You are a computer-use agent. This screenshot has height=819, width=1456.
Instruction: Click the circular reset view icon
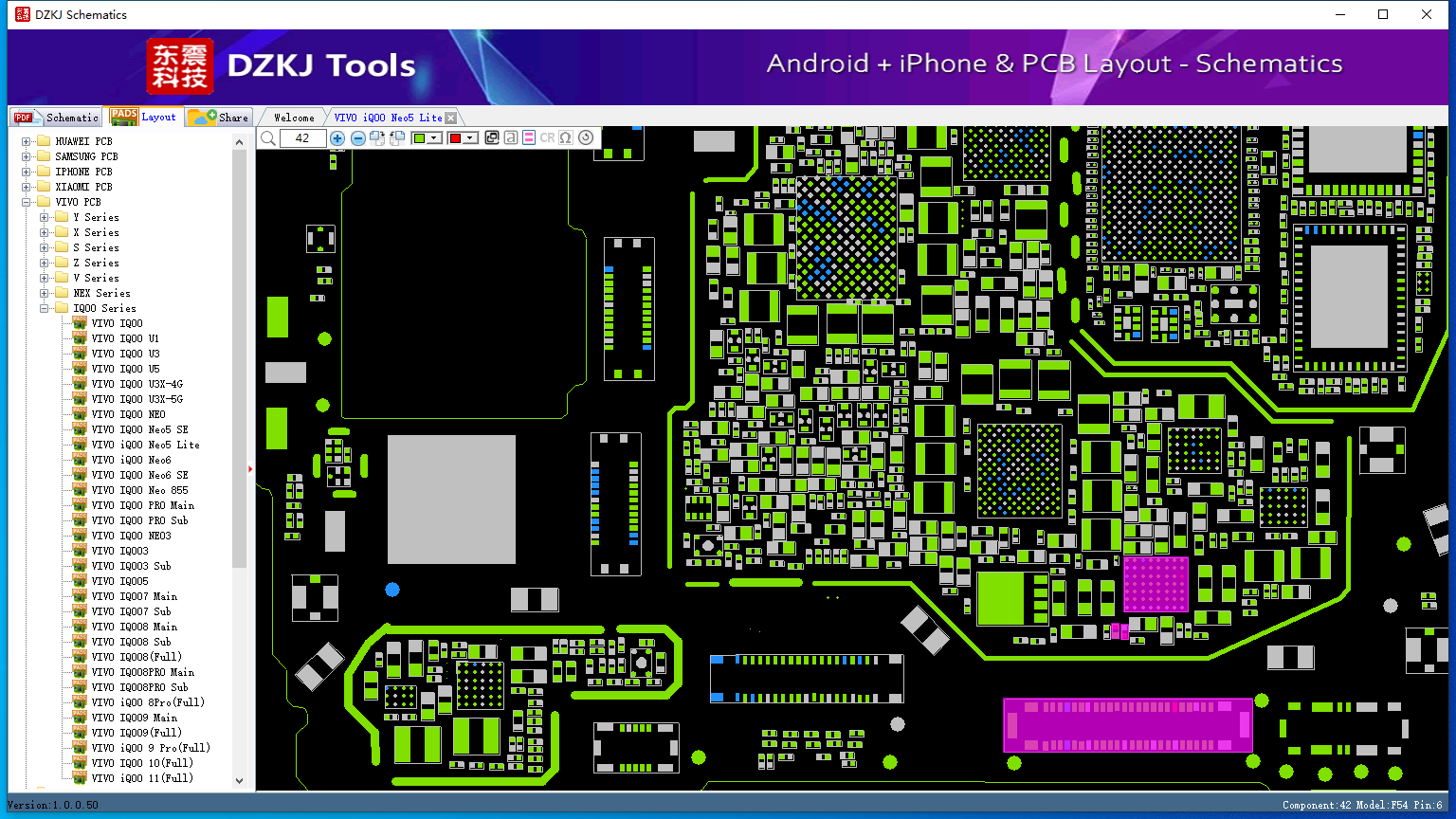click(586, 138)
